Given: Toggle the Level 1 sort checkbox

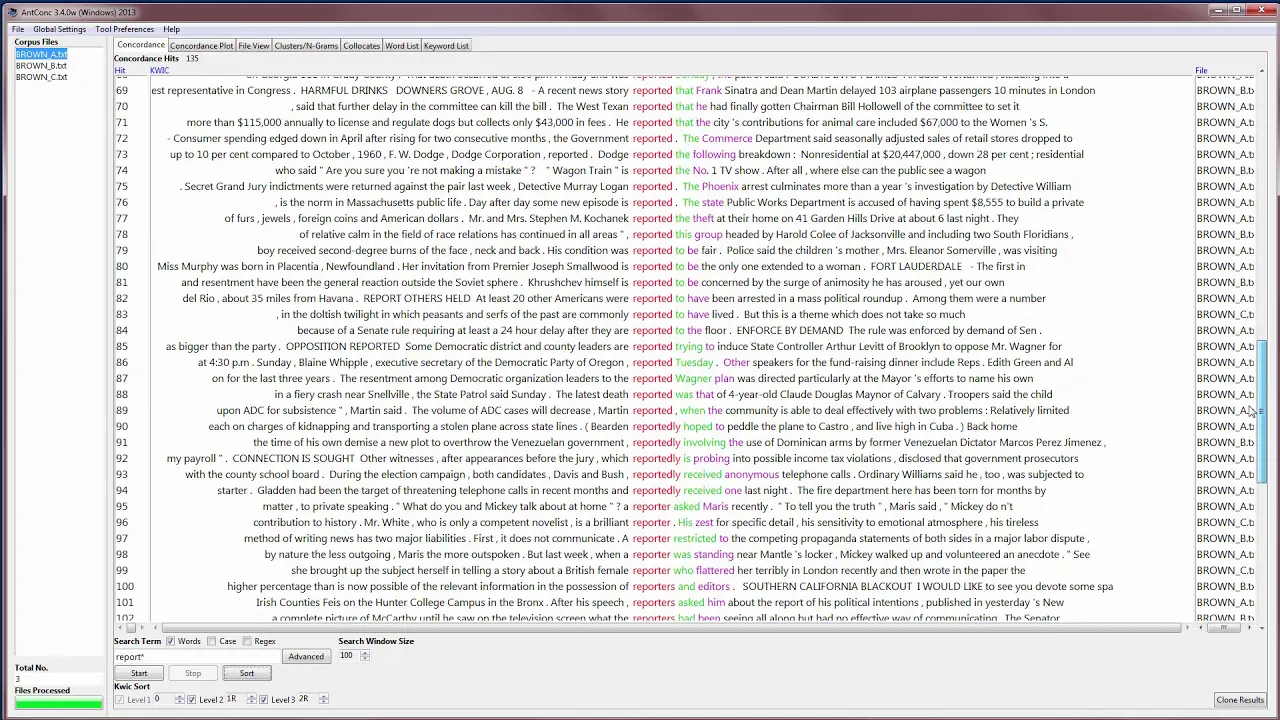Looking at the screenshot, I should point(119,700).
